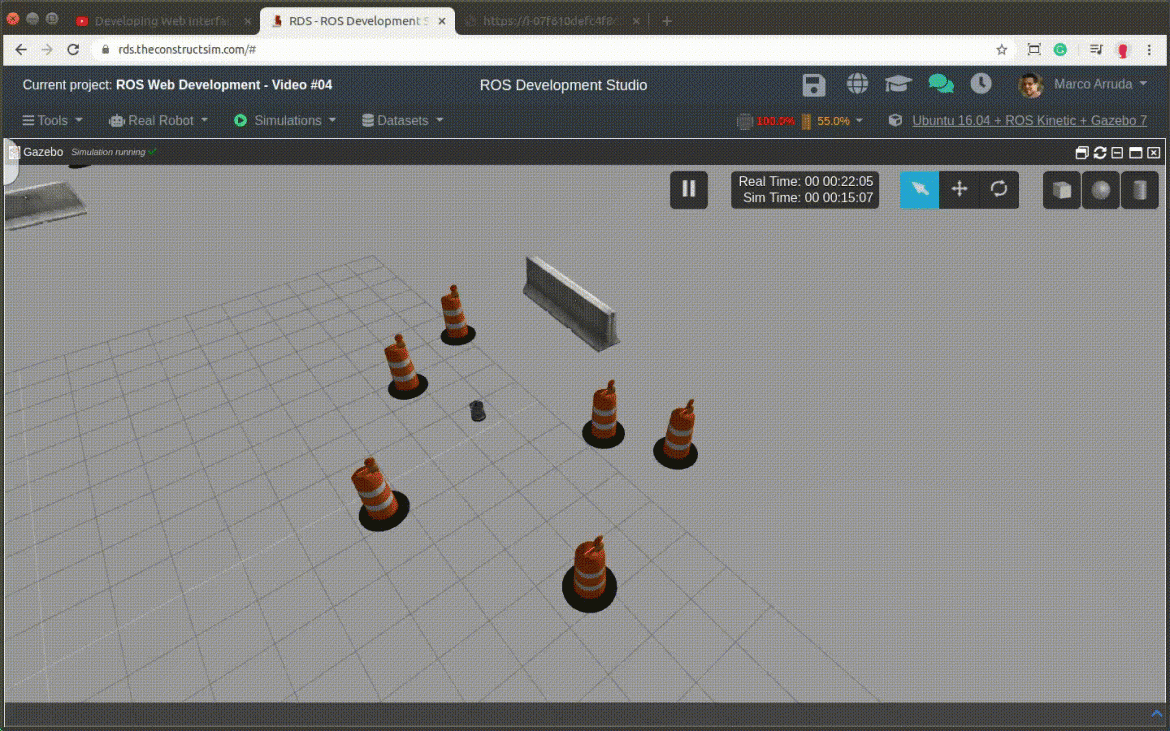The image size is (1170, 731).
Task: Click the Grammarly extension icon
Action: (x=1060, y=49)
